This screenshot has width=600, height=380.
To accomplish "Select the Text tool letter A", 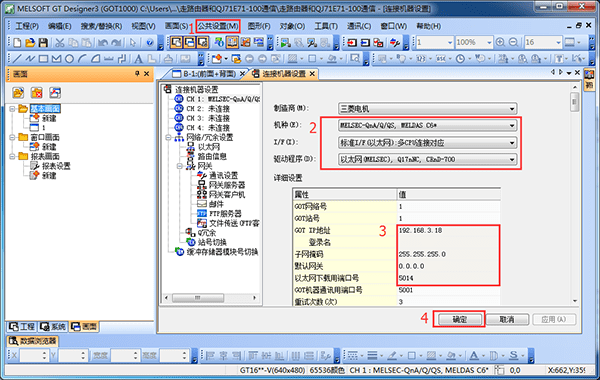I will [x=138, y=59].
